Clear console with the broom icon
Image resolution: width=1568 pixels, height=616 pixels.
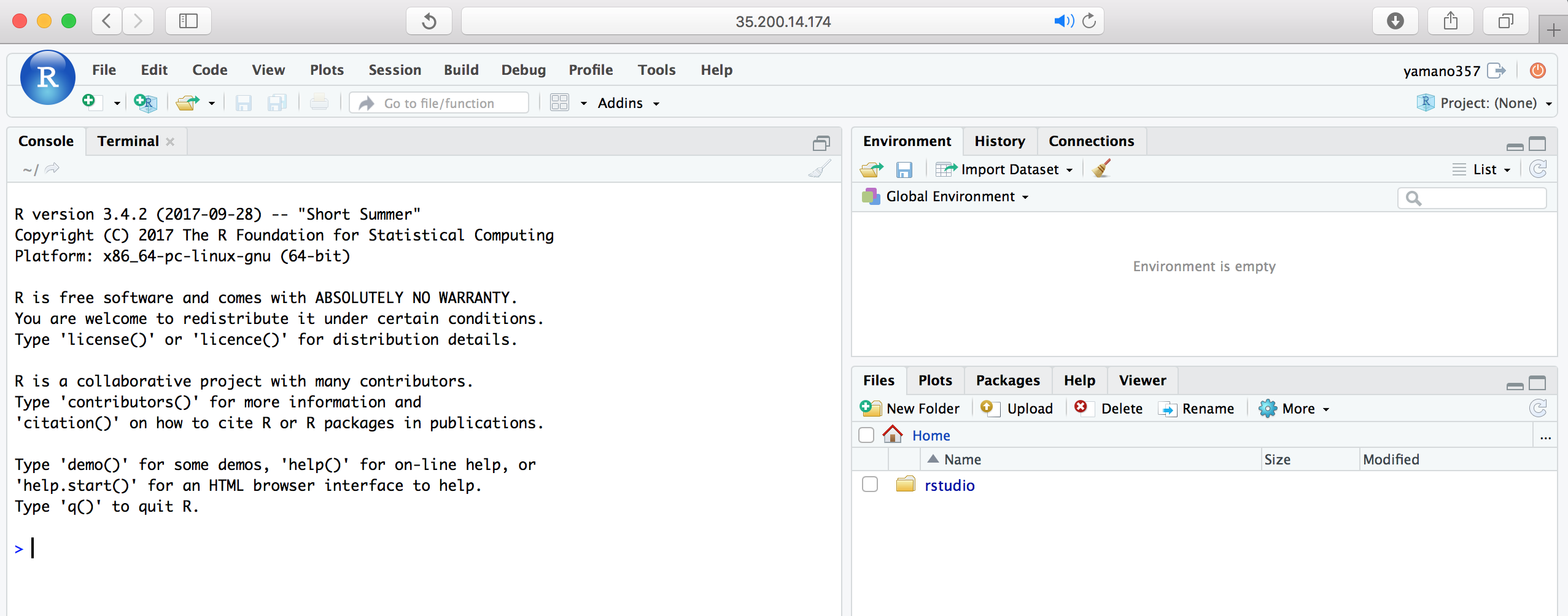pyautogui.click(x=820, y=169)
